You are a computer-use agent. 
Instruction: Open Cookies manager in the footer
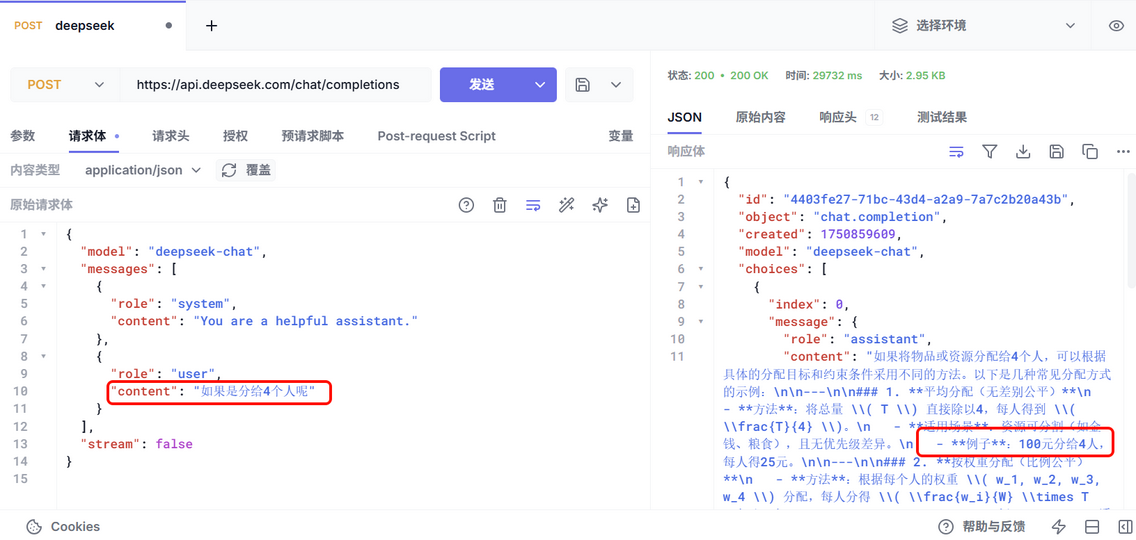(63, 526)
